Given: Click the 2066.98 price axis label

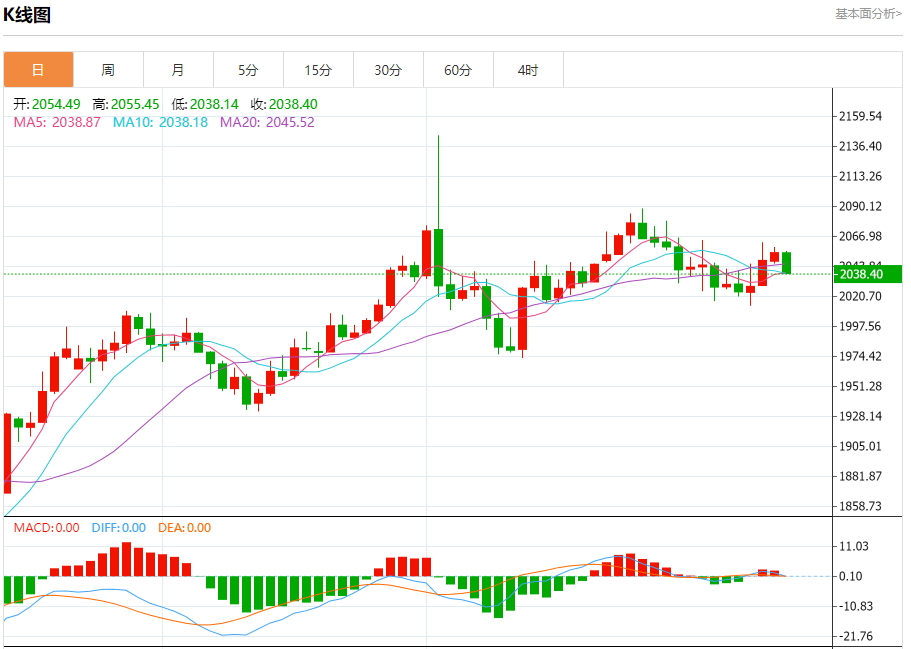Looking at the screenshot, I should (x=860, y=236).
